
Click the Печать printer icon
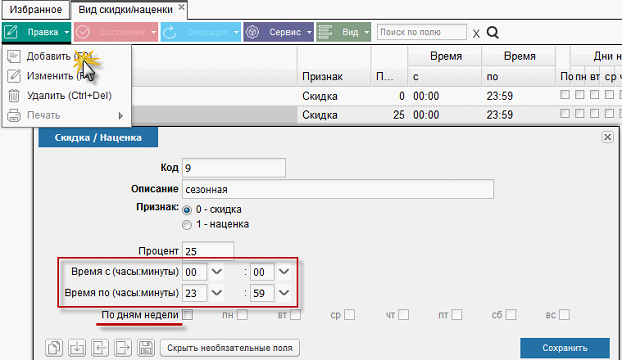tap(14, 115)
